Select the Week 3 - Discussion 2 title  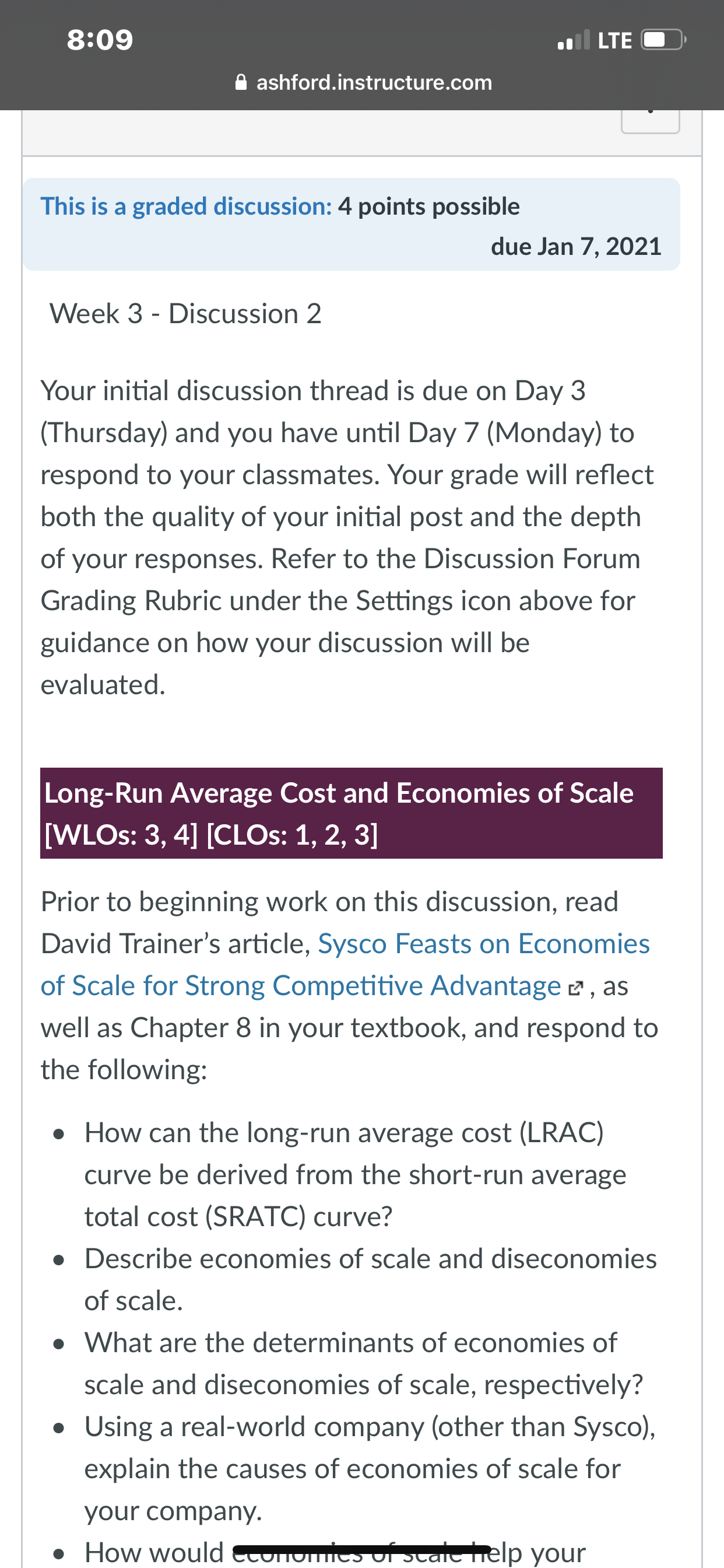coord(185,314)
